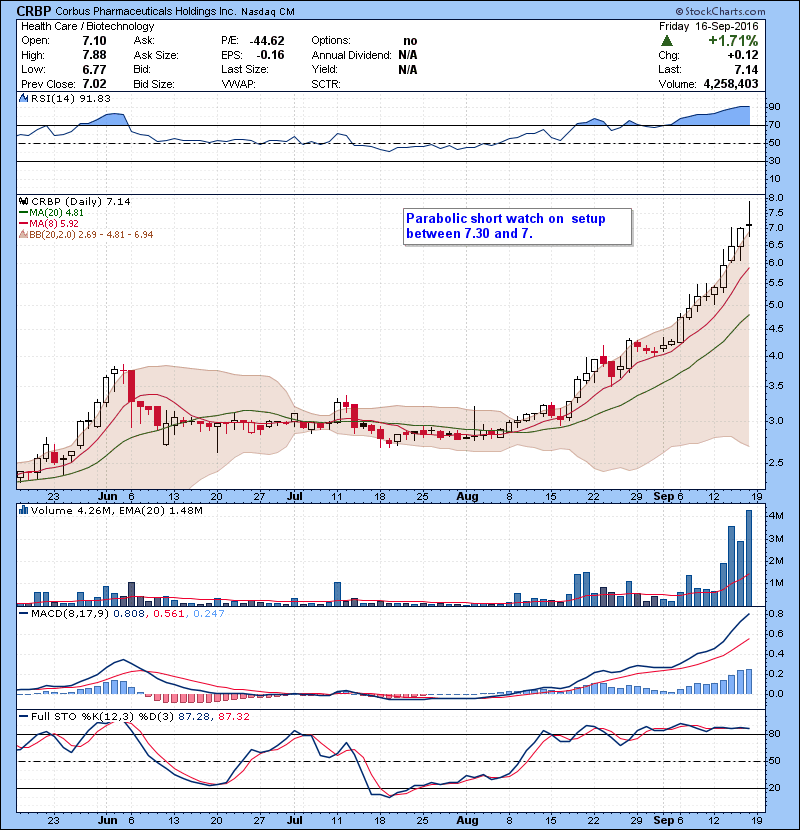
Task: Select the Chg value +0.12
Action: [x=743, y=55]
